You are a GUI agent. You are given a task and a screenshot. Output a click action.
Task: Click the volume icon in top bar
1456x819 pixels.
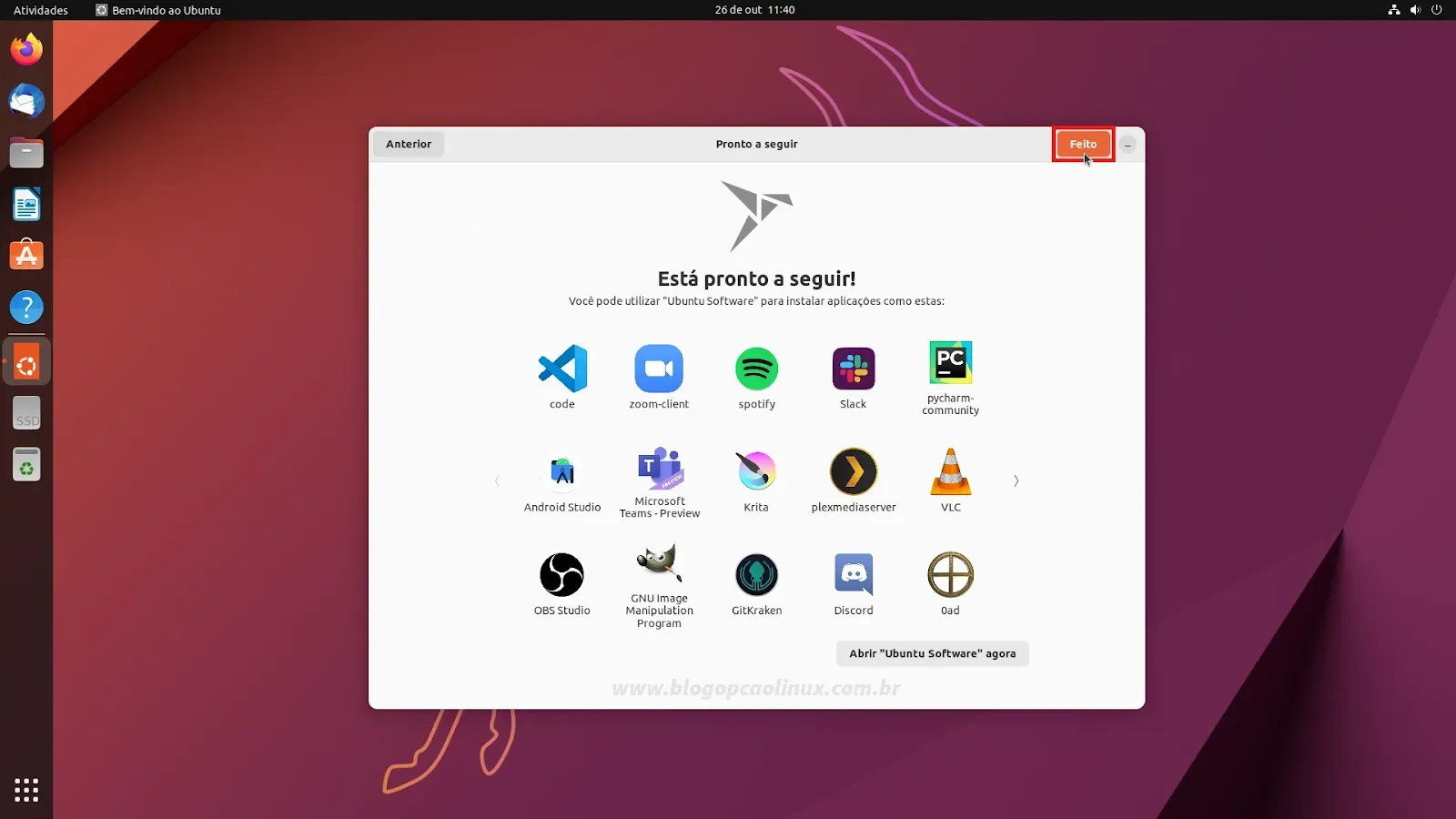pyautogui.click(x=1415, y=10)
